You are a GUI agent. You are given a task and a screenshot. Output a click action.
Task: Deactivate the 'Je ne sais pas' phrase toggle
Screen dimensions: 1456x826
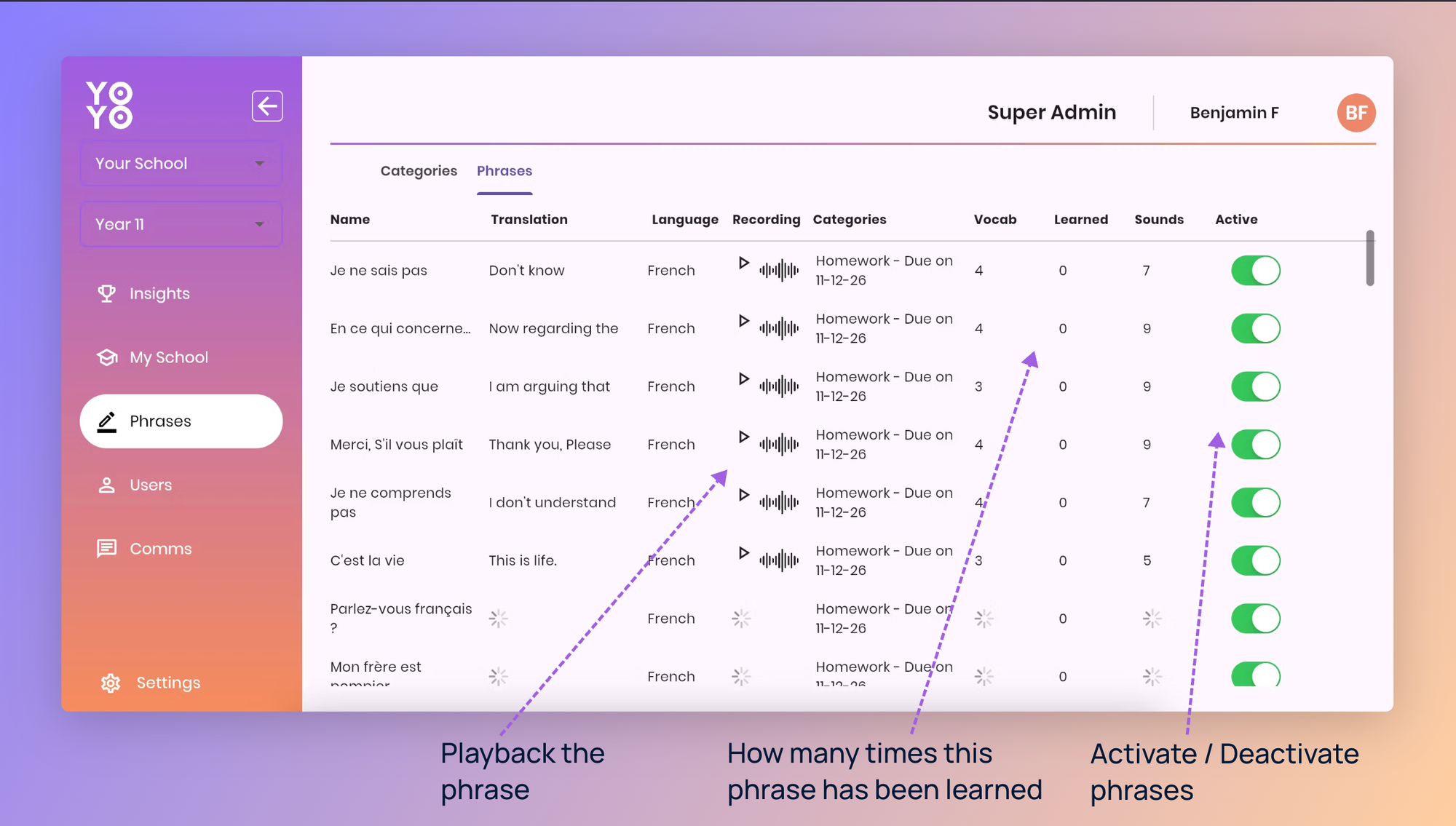1255,271
